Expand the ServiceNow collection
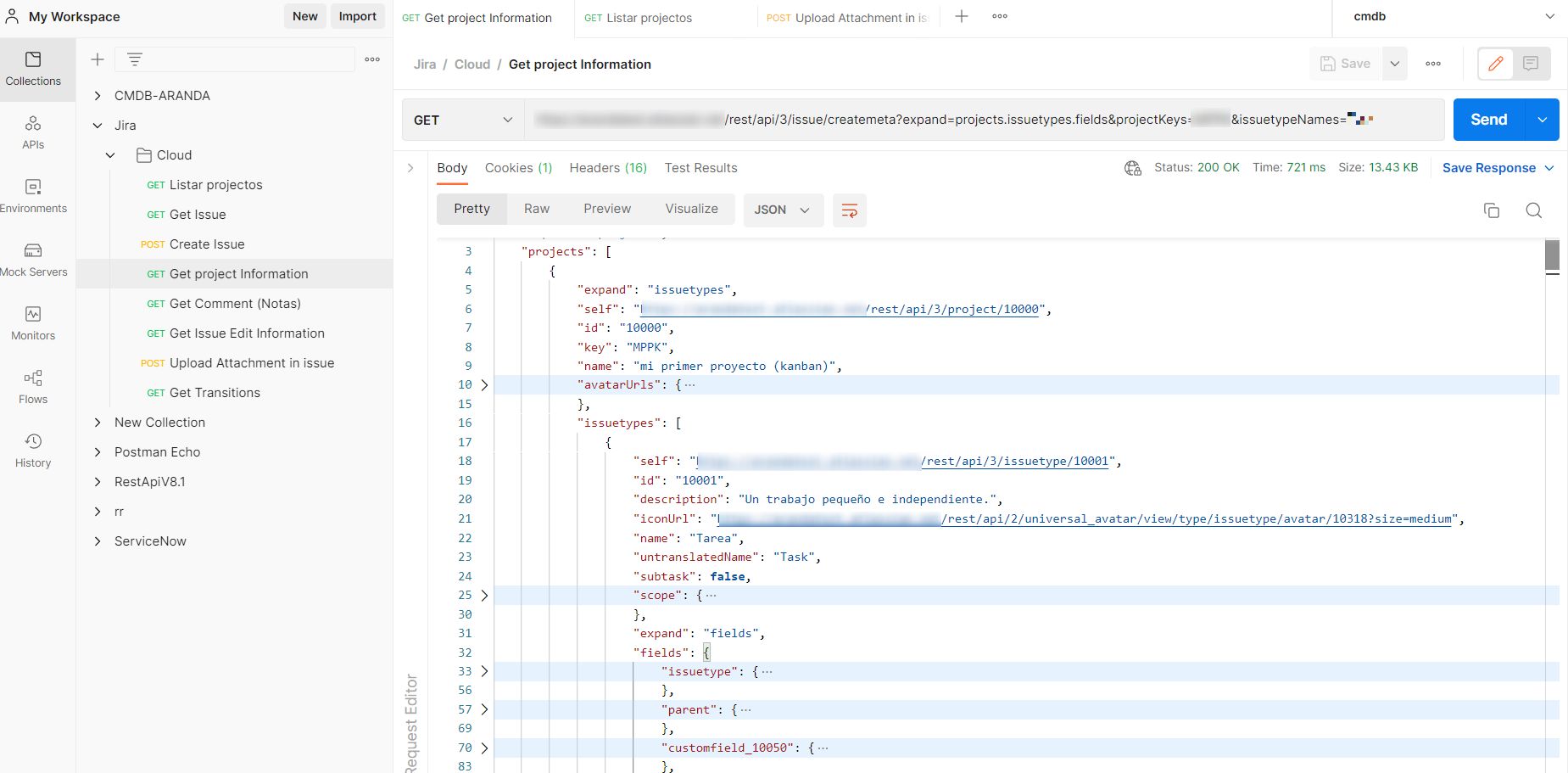 pos(98,541)
